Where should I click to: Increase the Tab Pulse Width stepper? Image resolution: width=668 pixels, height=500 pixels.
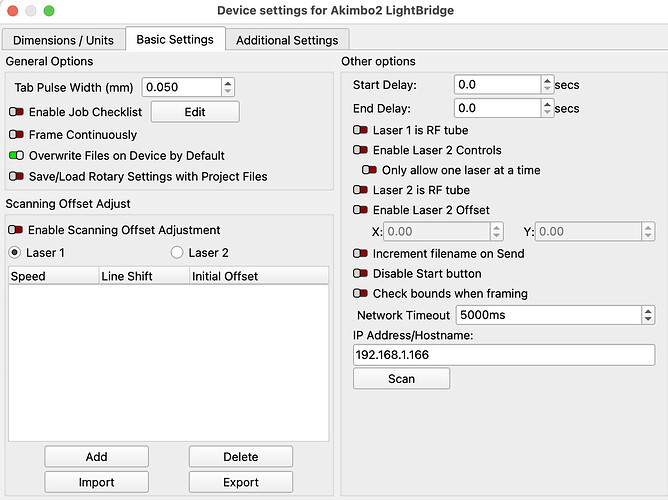[228, 83]
